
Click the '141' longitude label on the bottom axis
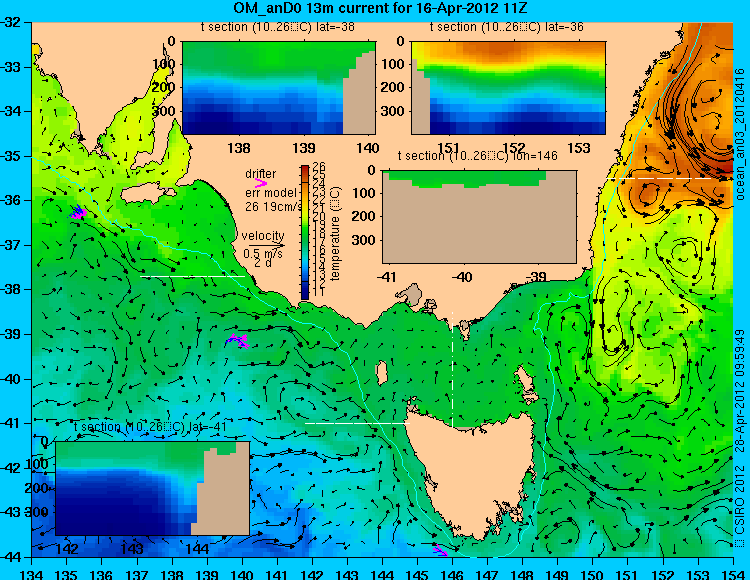coord(277,574)
